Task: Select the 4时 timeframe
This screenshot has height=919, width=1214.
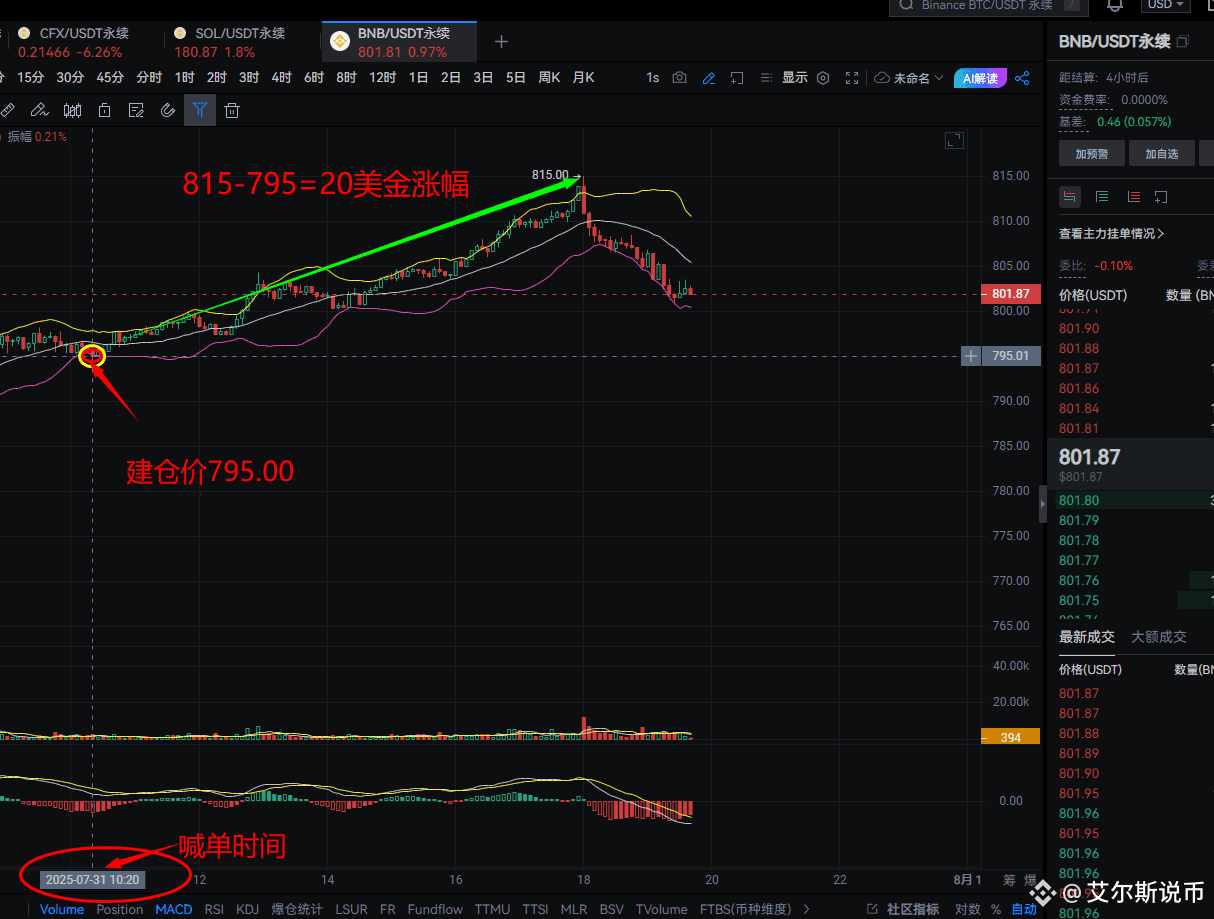Action: 281,78
